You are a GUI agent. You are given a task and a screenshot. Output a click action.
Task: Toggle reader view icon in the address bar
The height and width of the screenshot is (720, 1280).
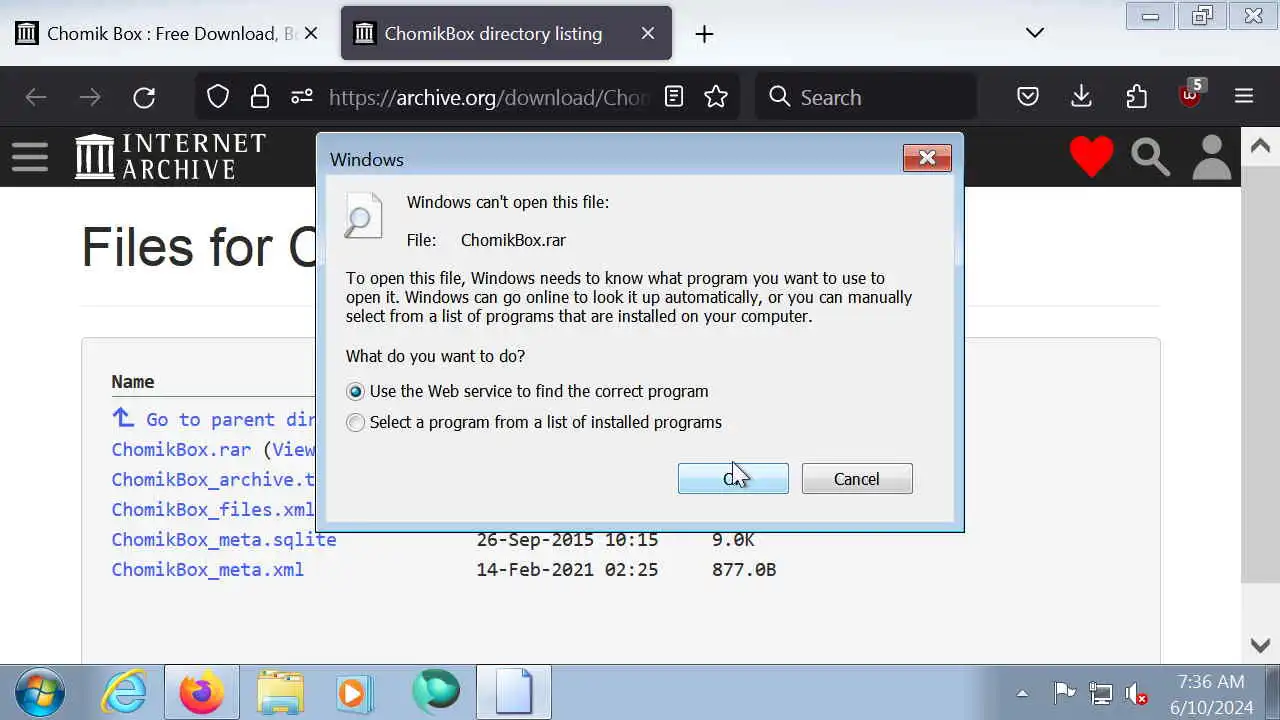pos(674,97)
